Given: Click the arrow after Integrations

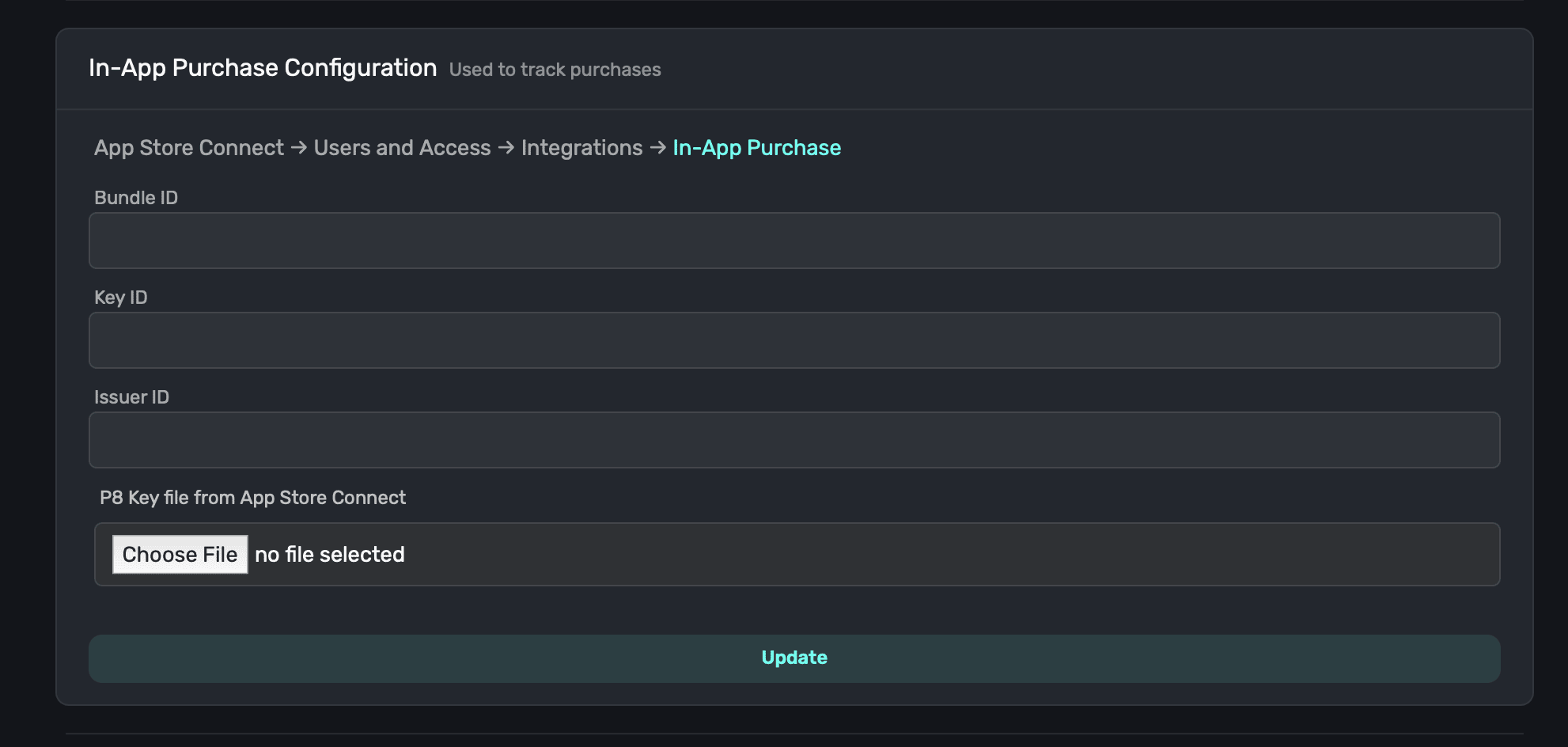Looking at the screenshot, I should click(x=657, y=148).
